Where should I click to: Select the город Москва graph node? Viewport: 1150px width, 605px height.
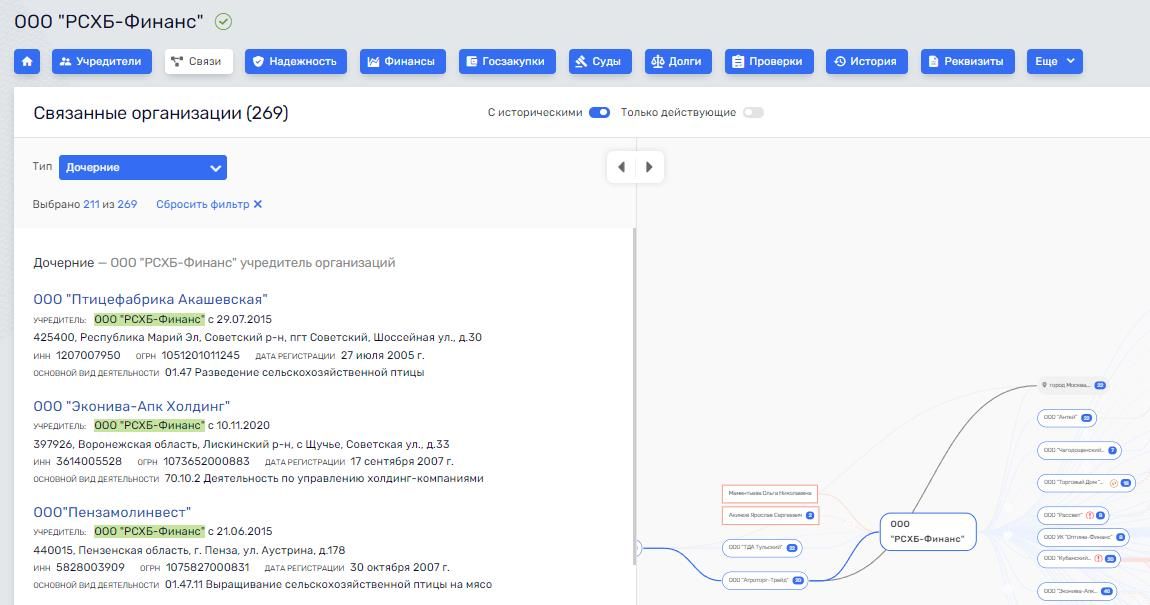tap(1073, 385)
